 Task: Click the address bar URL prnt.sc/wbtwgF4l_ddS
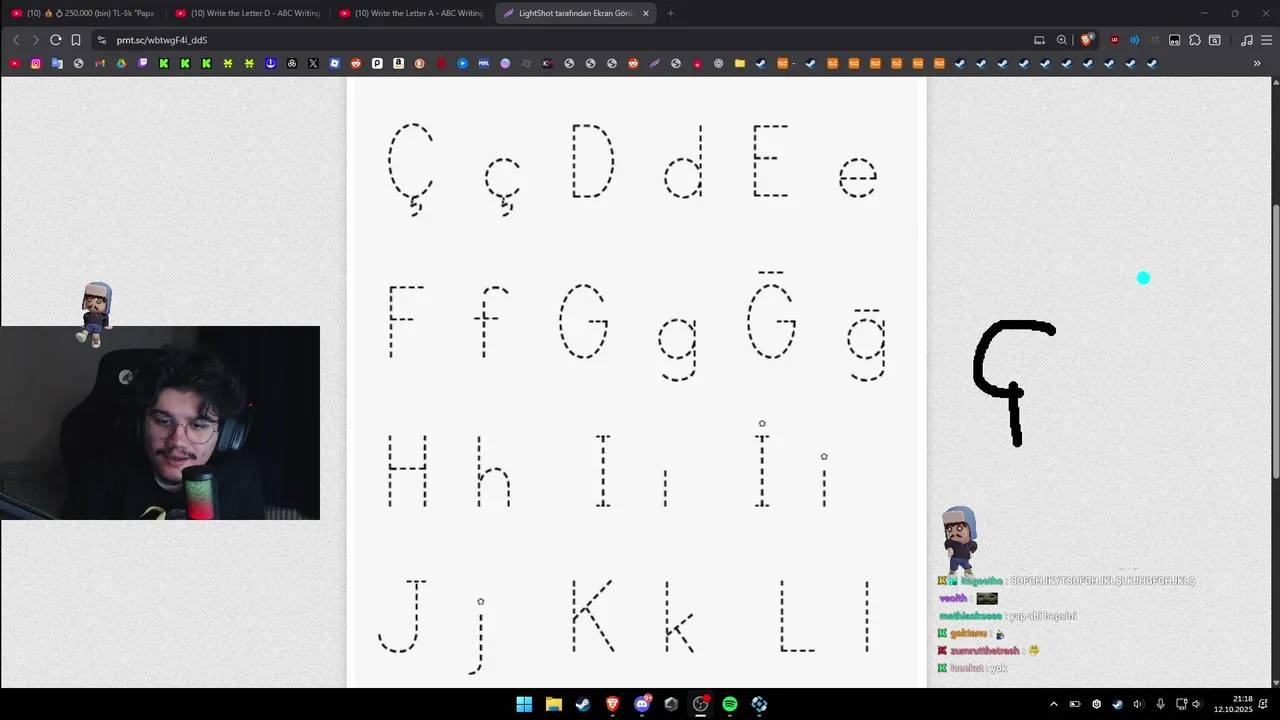(162, 40)
